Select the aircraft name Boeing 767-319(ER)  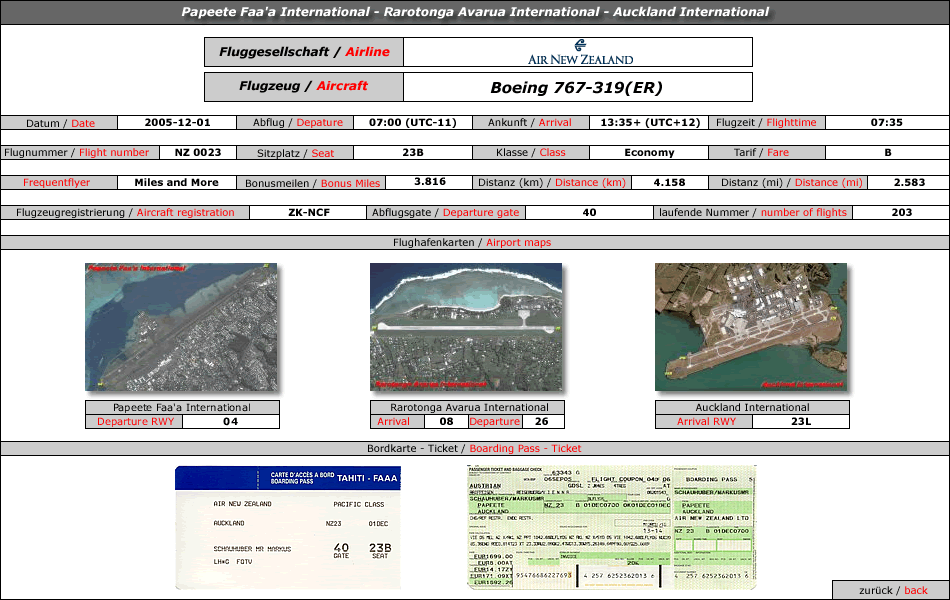tap(576, 87)
